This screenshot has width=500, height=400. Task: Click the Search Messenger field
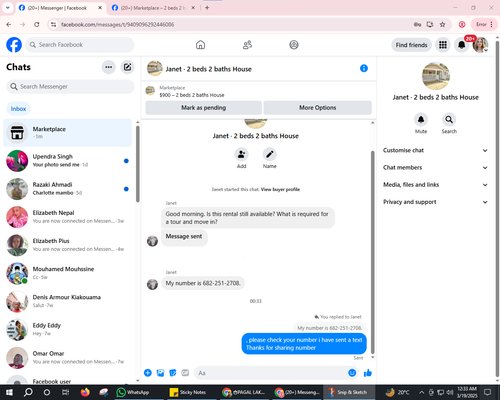70,87
